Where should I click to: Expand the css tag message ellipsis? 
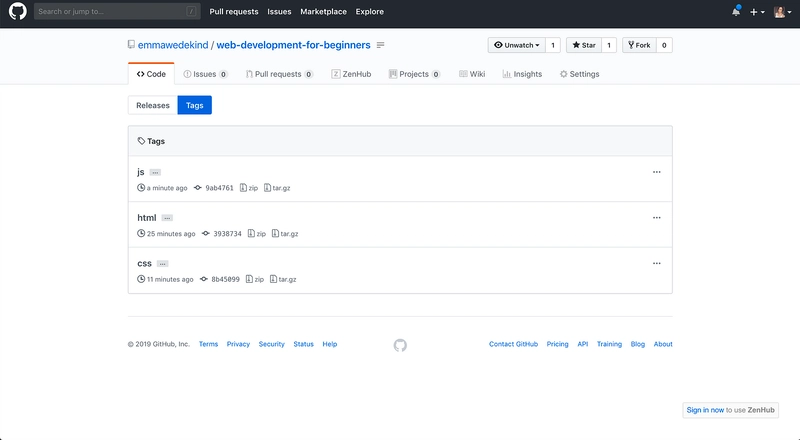coord(162,264)
